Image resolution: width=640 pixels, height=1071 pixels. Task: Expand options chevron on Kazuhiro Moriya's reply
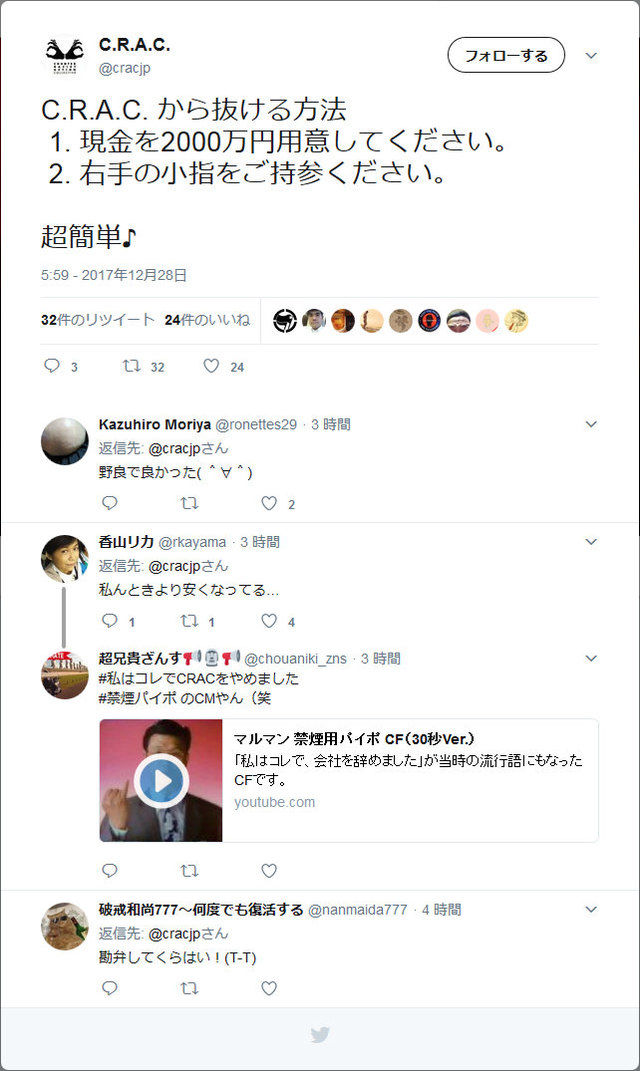pos(592,424)
